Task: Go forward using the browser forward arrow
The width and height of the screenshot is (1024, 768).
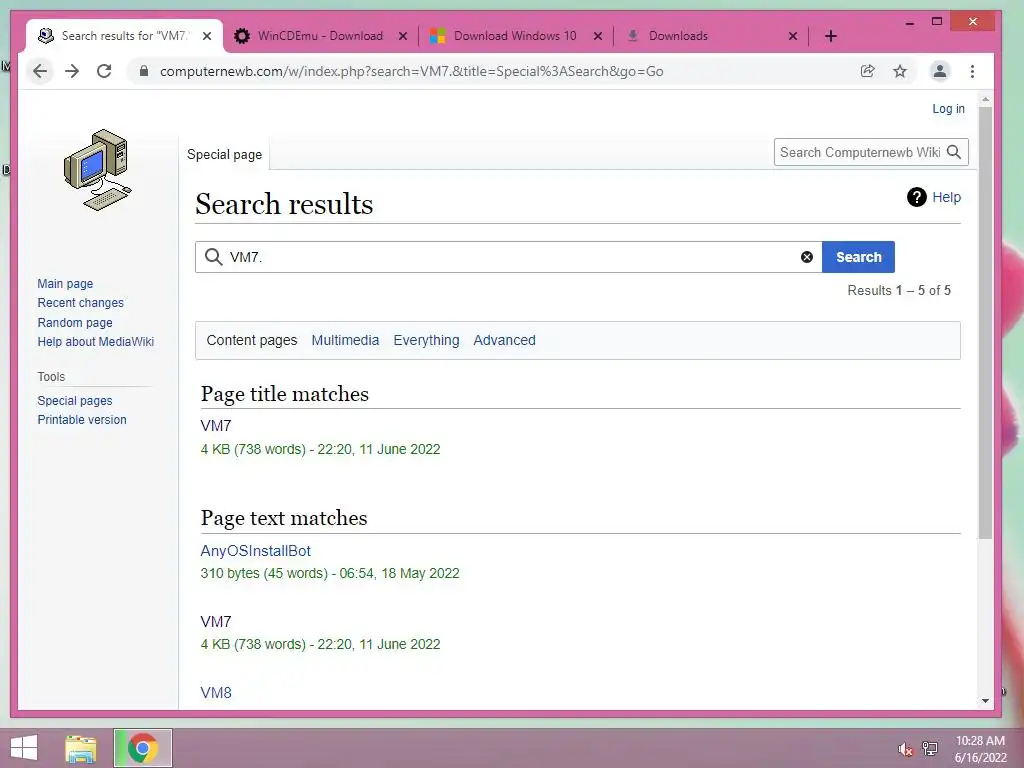Action: pos(72,71)
